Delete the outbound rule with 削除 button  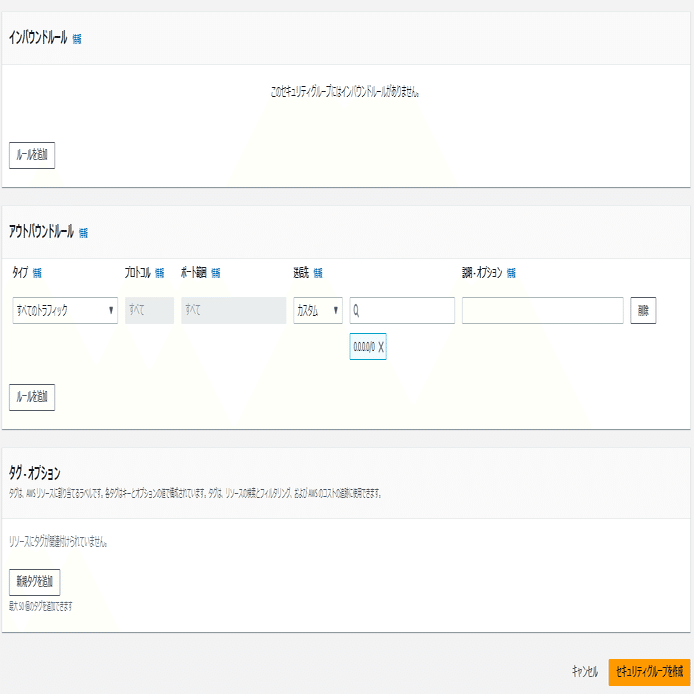[643, 310]
